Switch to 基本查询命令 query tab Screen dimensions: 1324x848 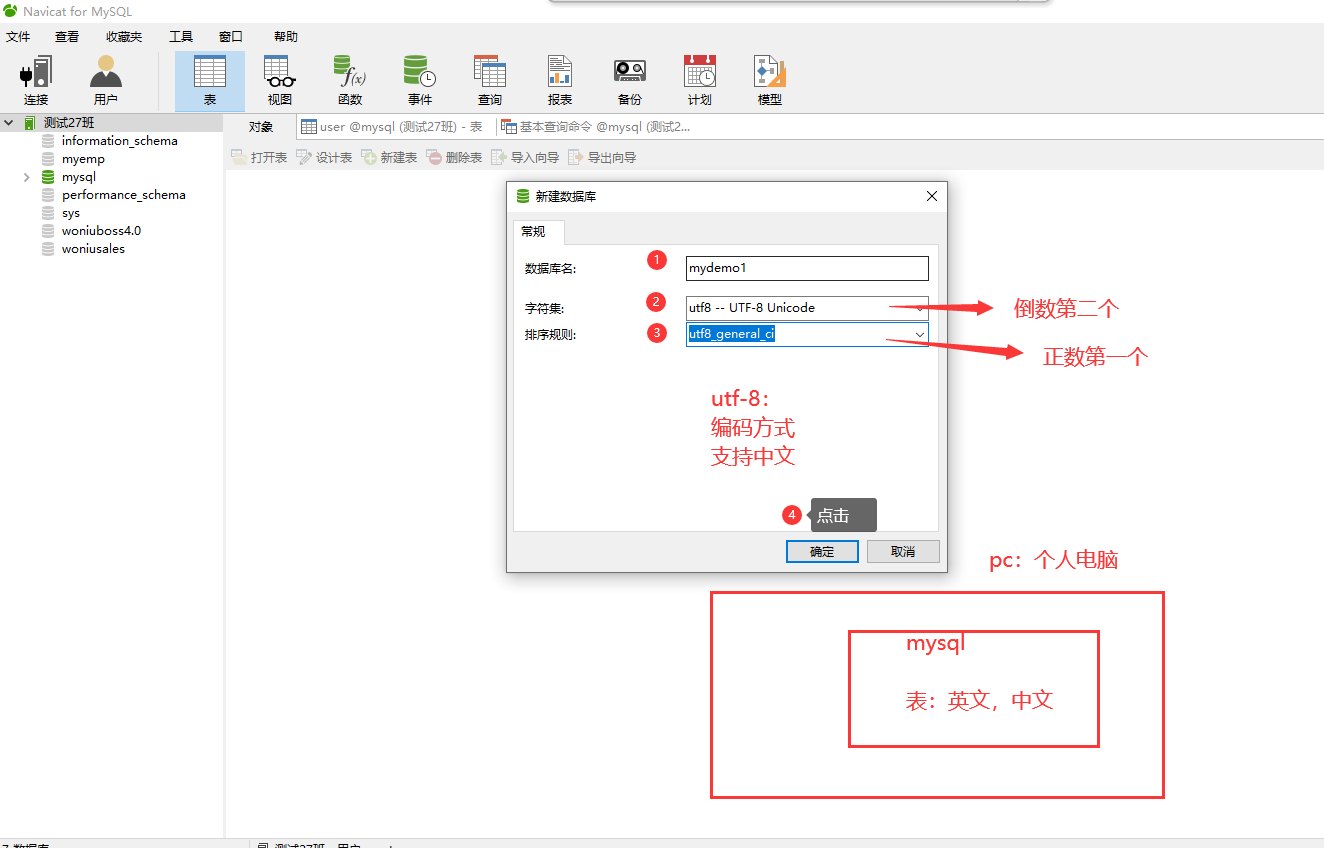click(x=596, y=127)
